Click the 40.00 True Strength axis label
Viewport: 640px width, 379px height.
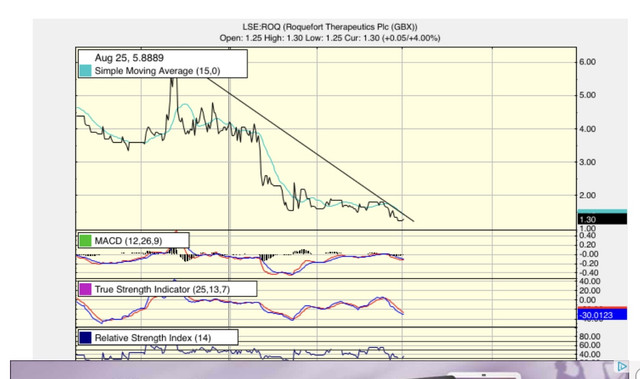pyautogui.click(x=590, y=281)
